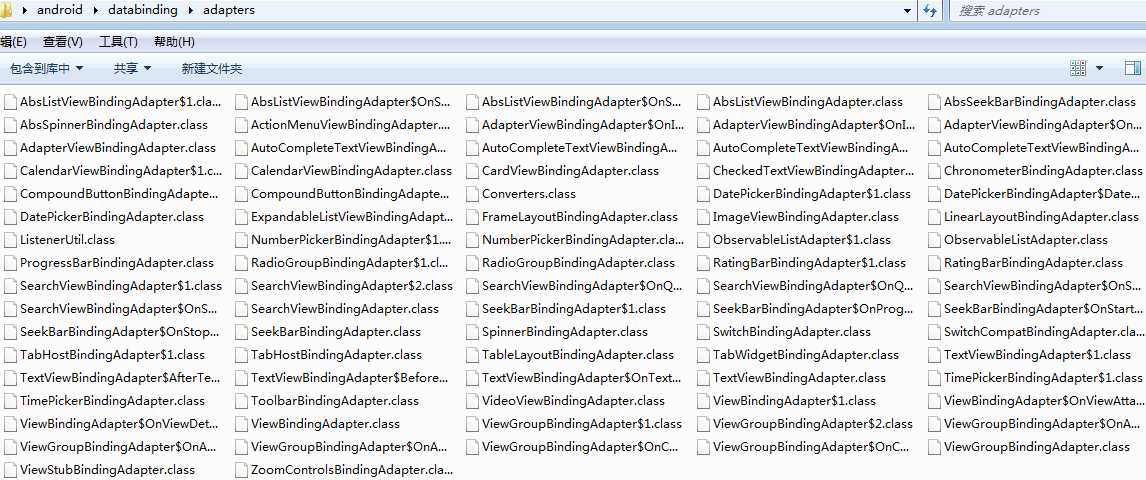The width and height of the screenshot is (1146, 480).
Task: Click the adapters breadcrumb segment
Action: [x=229, y=10]
